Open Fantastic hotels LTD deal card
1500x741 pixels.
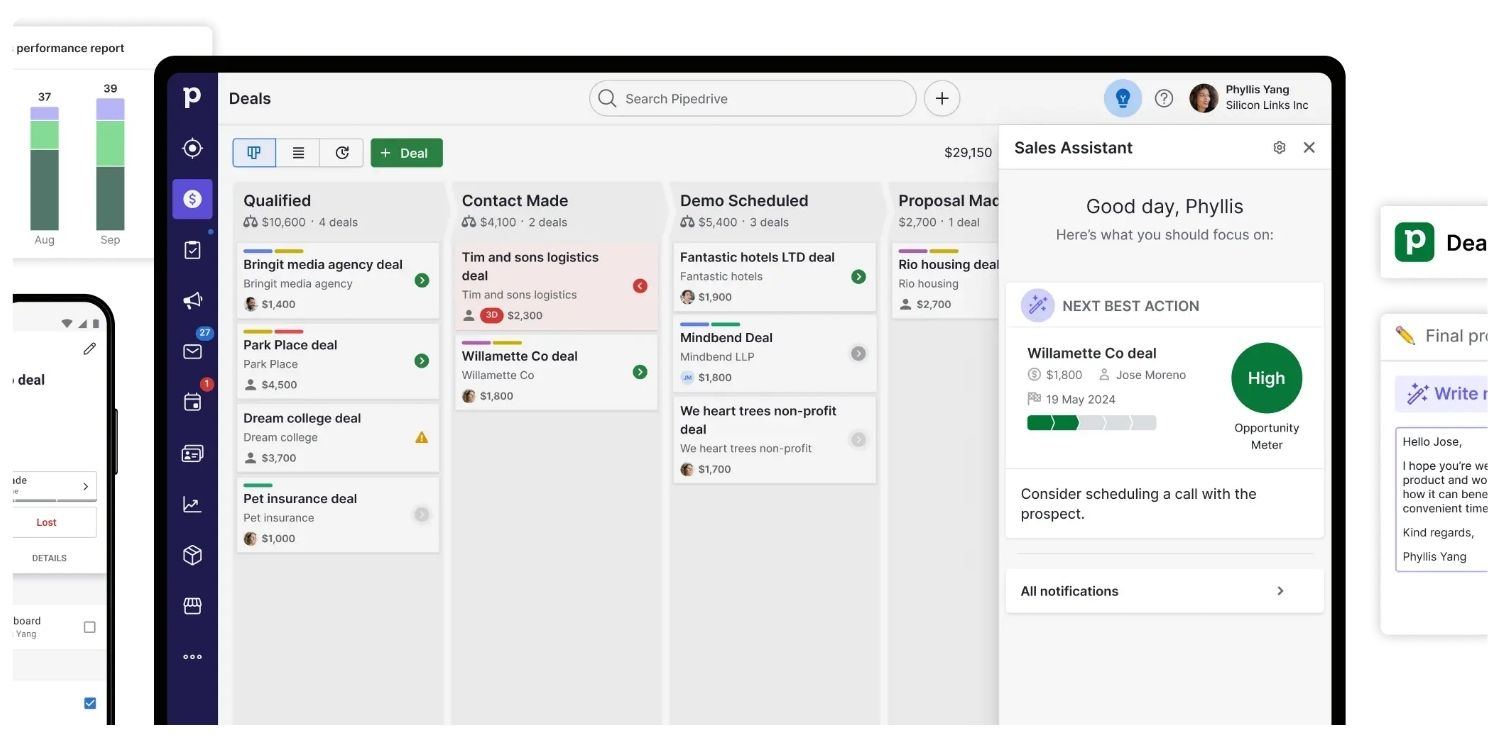(x=775, y=277)
